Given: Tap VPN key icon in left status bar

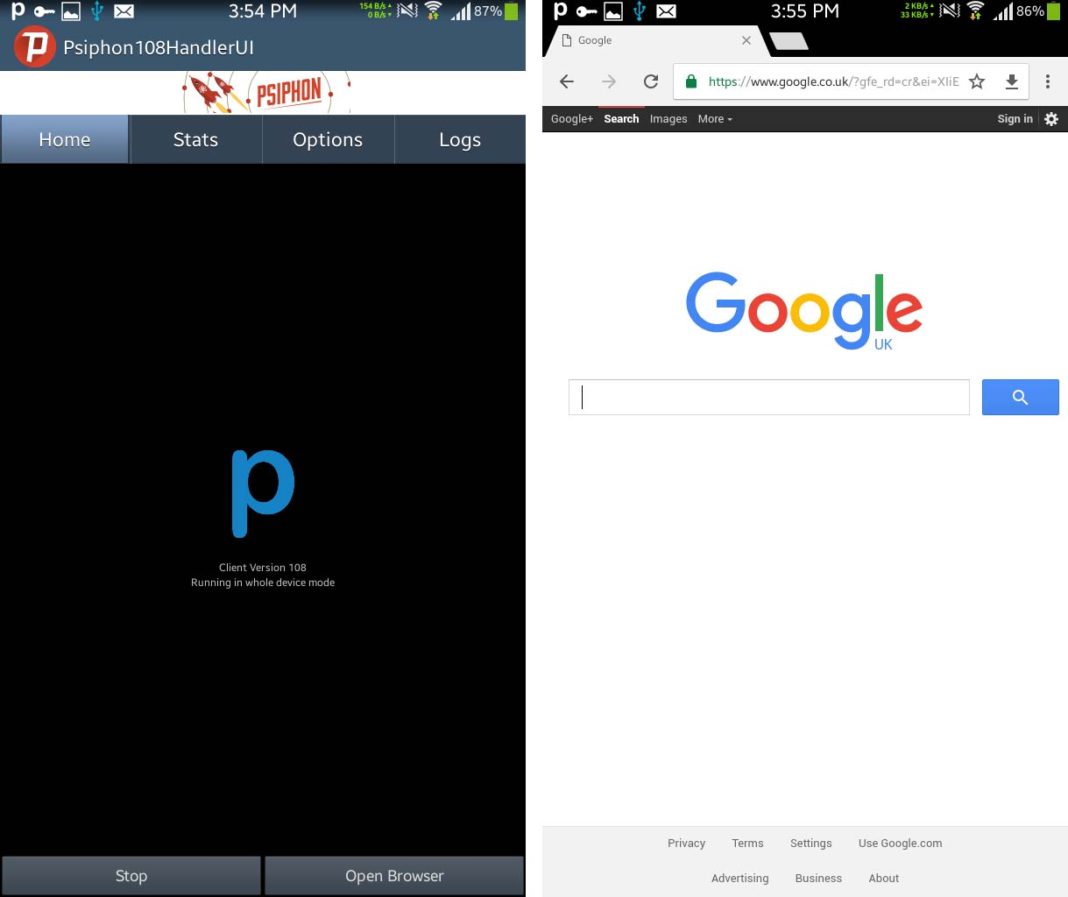Looking at the screenshot, I should 44,12.
